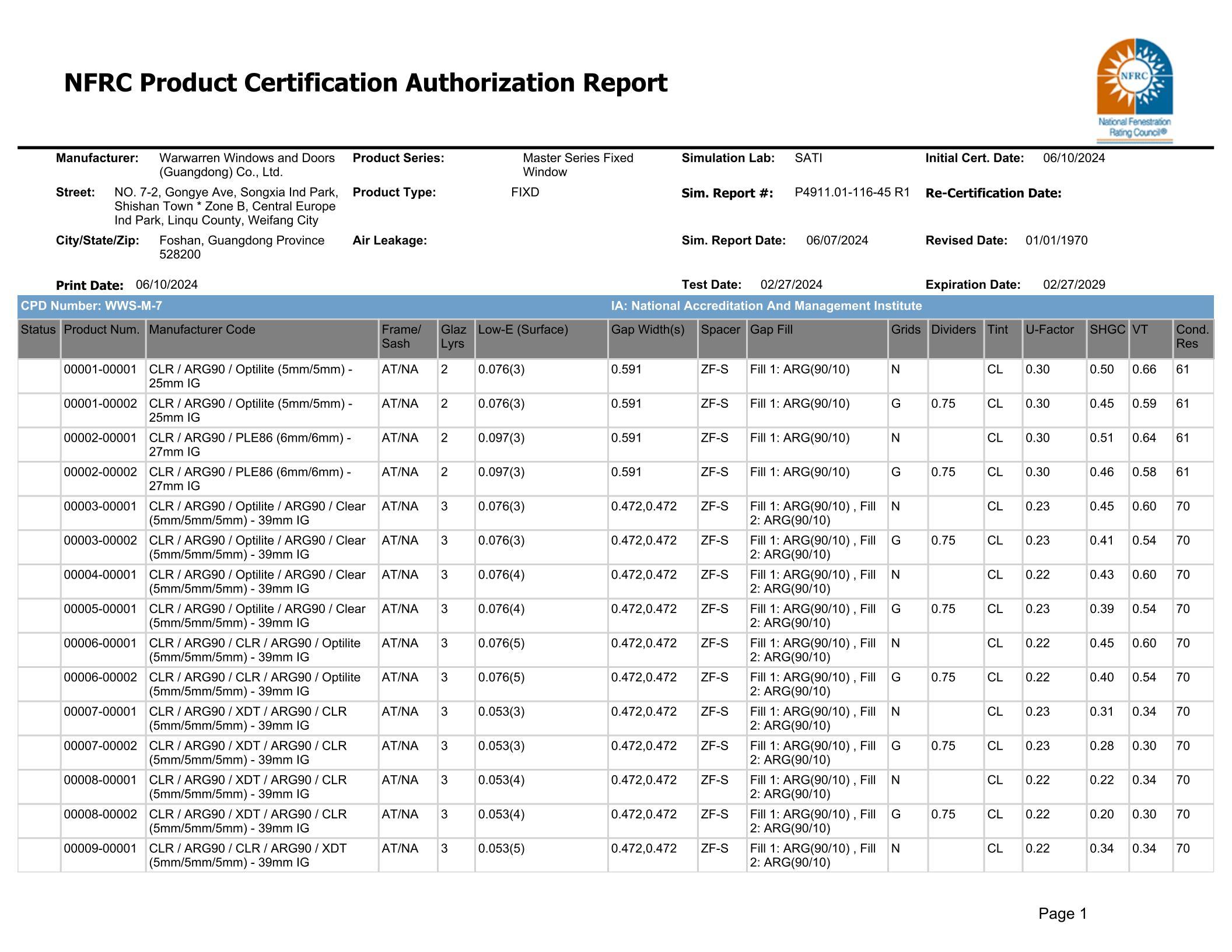Click the CPD Number: WWS-M-7 banner text
This screenshot has width=1232, height=952.
pyautogui.click(x=92, y=306)
